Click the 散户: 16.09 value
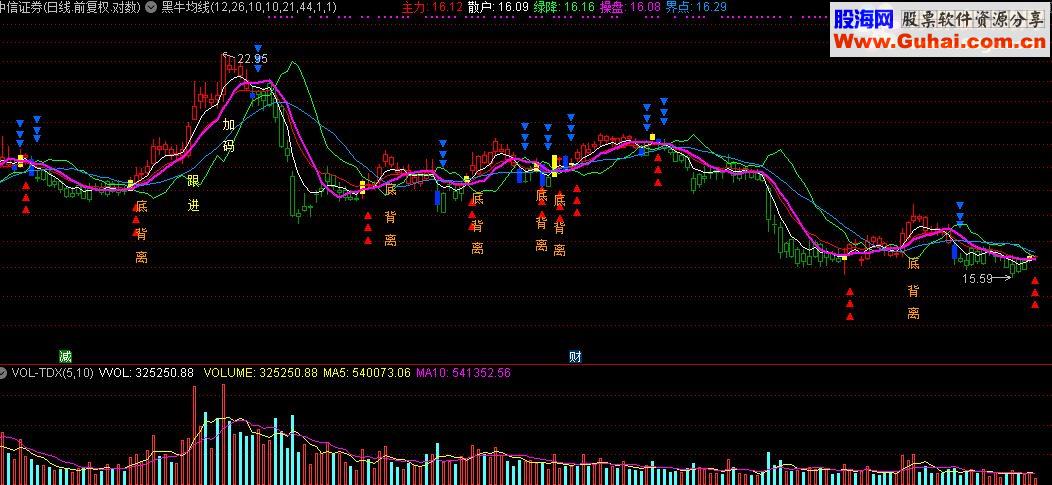This screenshot has height=485, width=1052. tap(498, 7)
